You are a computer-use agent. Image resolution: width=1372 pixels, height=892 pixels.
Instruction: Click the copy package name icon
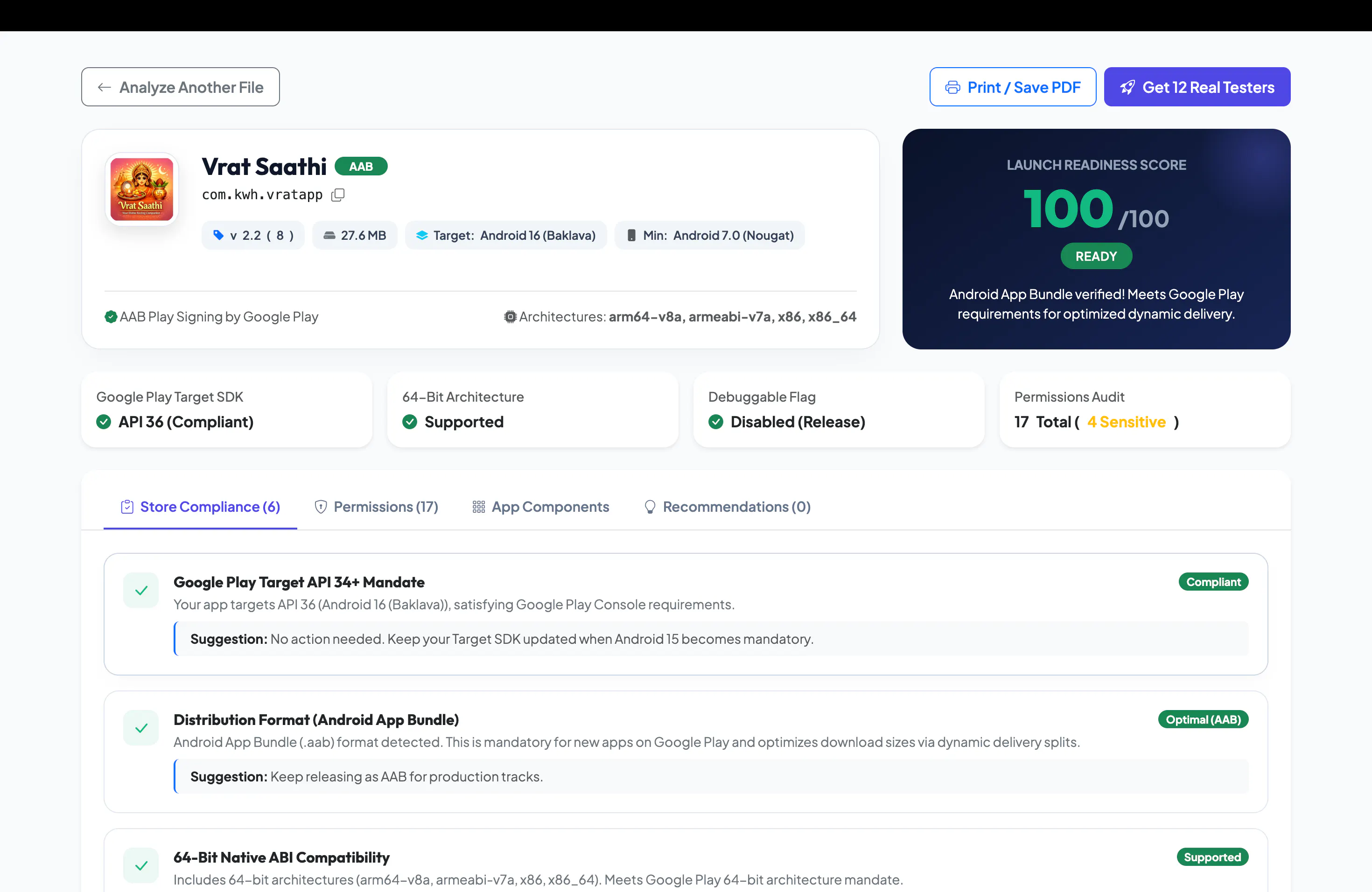(338, 195)
